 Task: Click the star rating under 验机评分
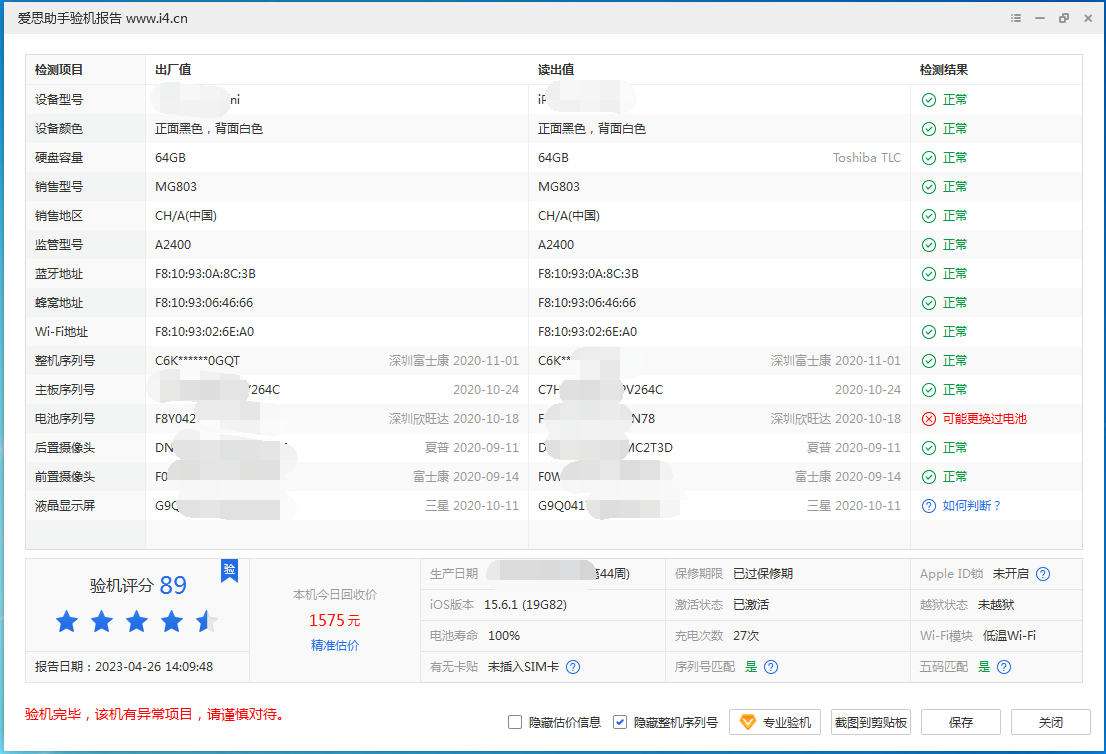tap(137, 621)
